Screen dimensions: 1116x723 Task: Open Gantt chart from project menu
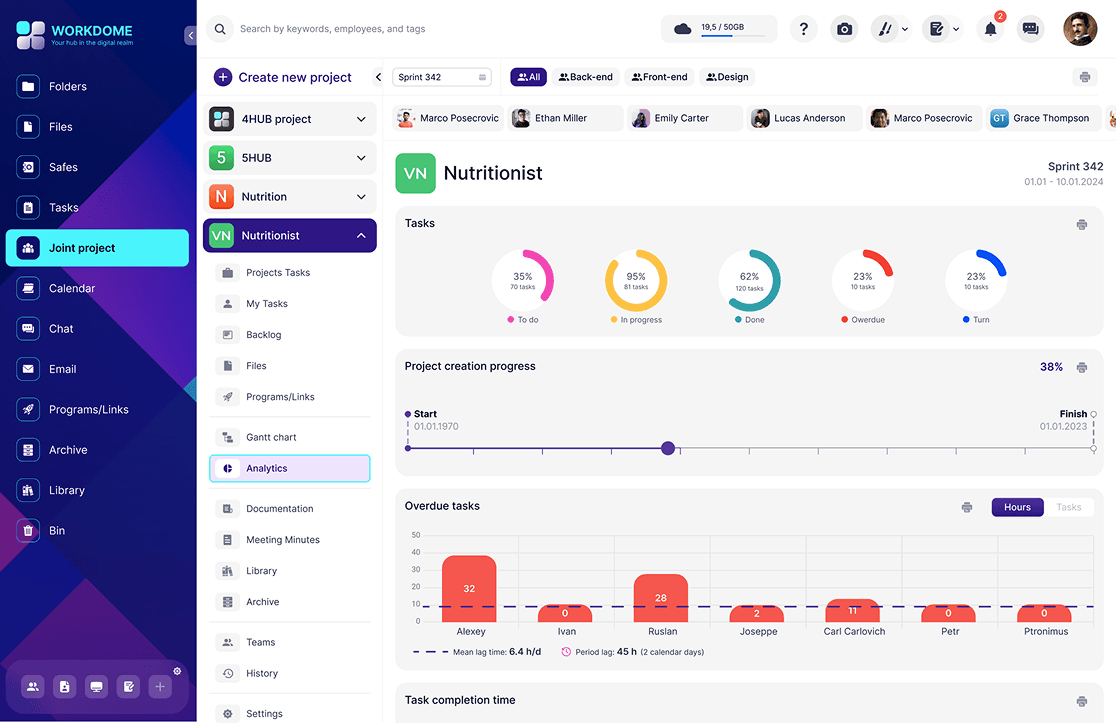pos(271,437)
